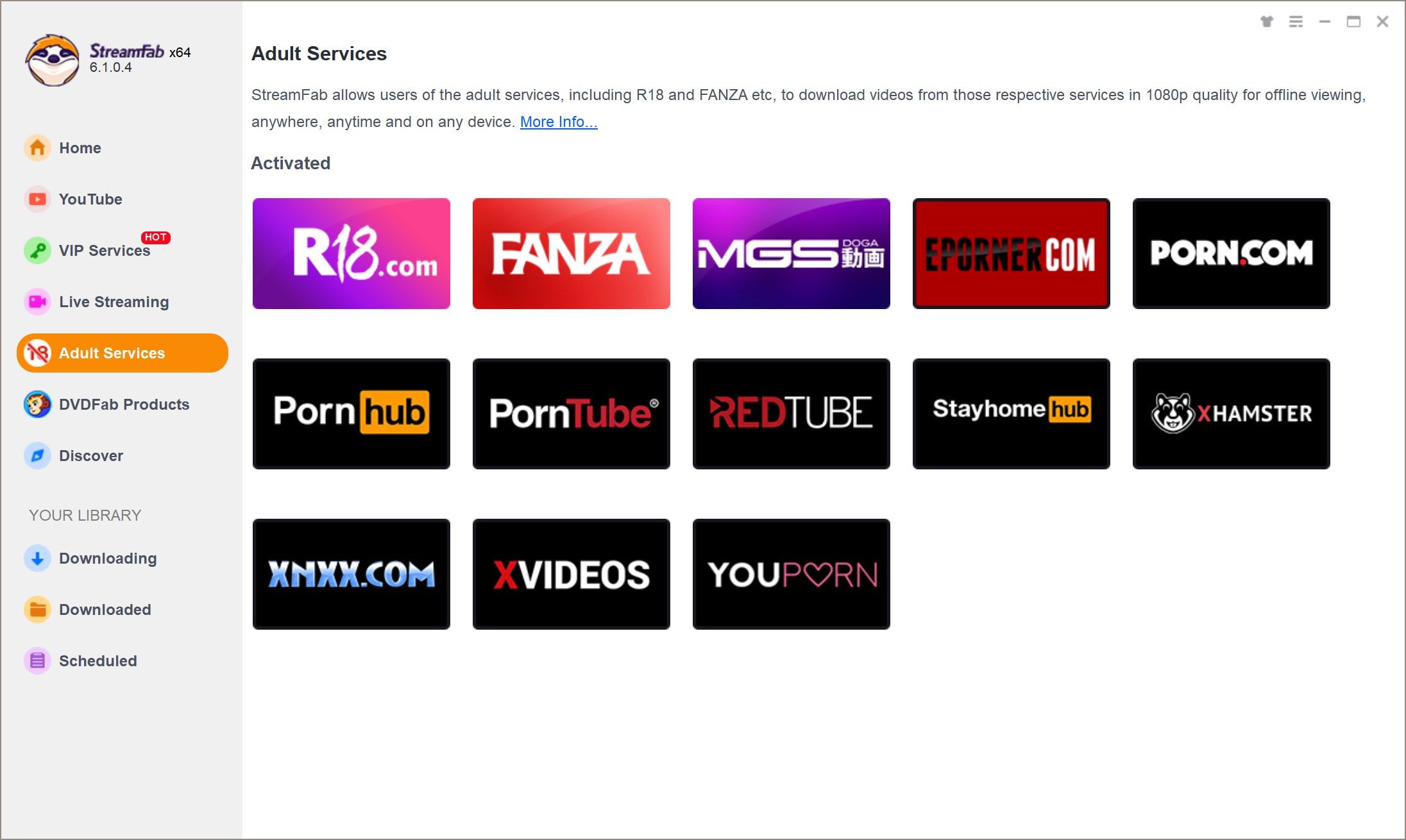The height and width of the screenshot is (840, 1406).
Task: Click More Info link for Adult Services
Action: 557,121
